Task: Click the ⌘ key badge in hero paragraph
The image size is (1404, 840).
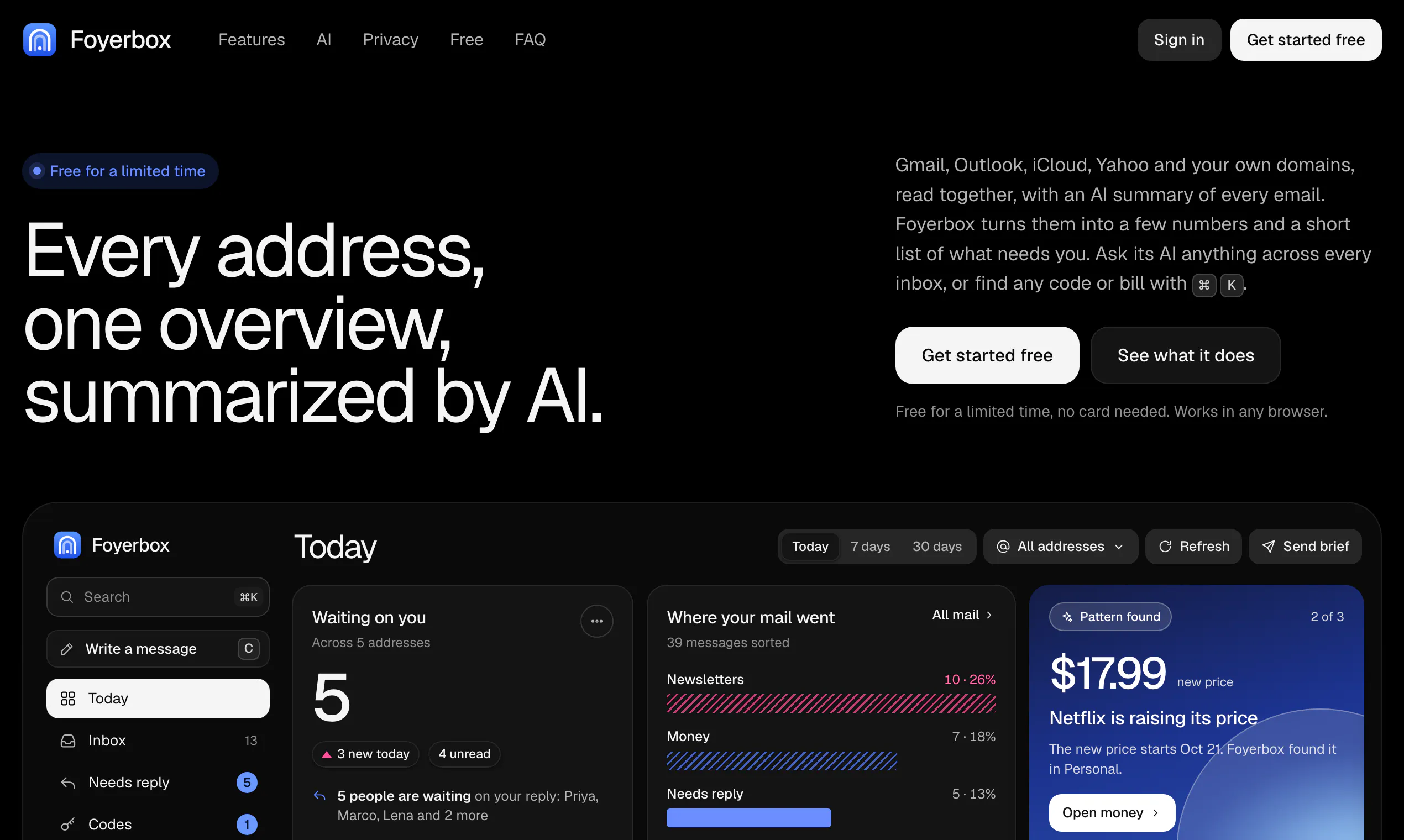Action: (x=1204, y=285)
